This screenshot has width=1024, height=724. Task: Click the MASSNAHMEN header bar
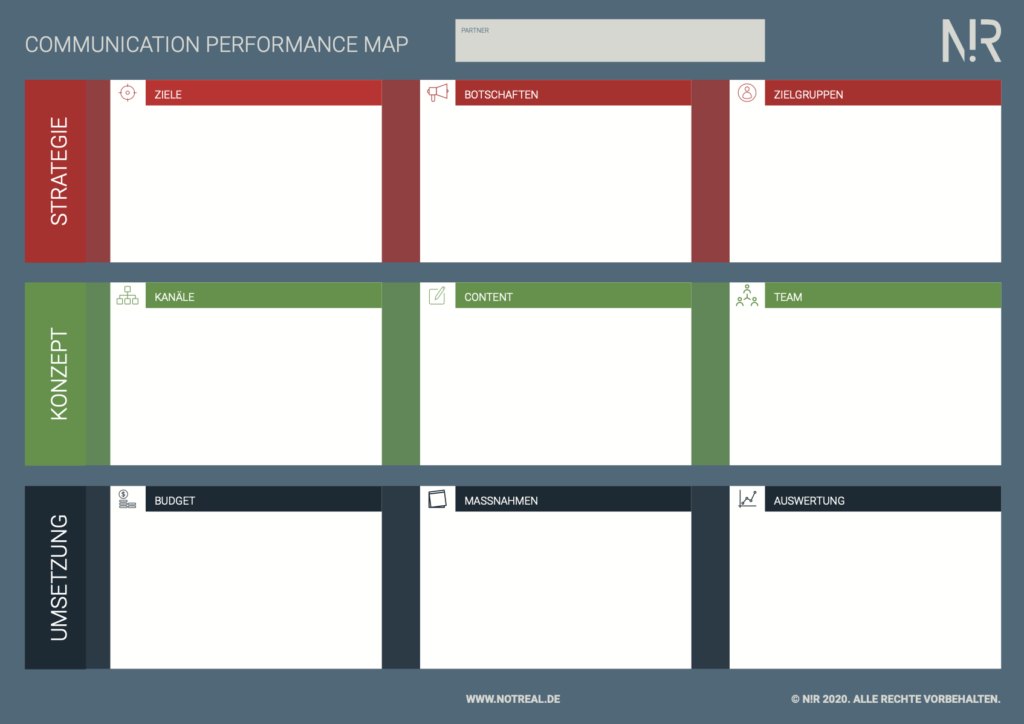(573, 500)
